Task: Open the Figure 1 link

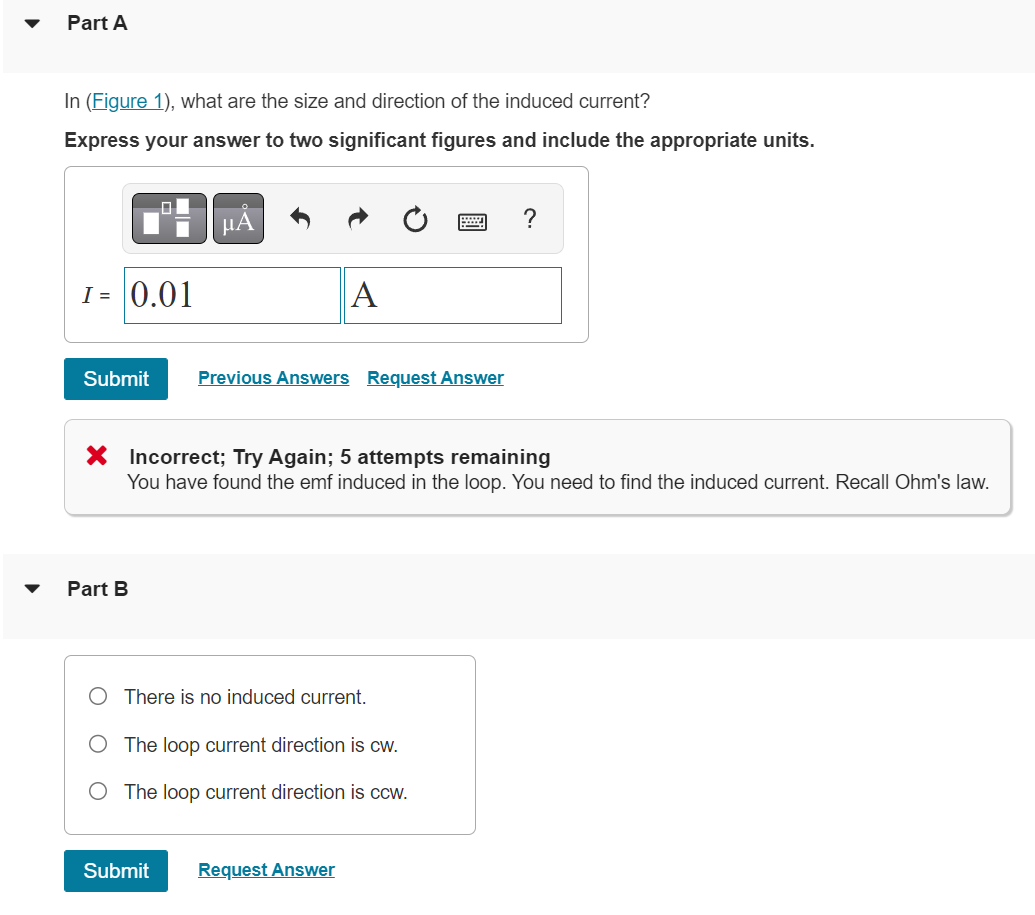Action: 127,100
